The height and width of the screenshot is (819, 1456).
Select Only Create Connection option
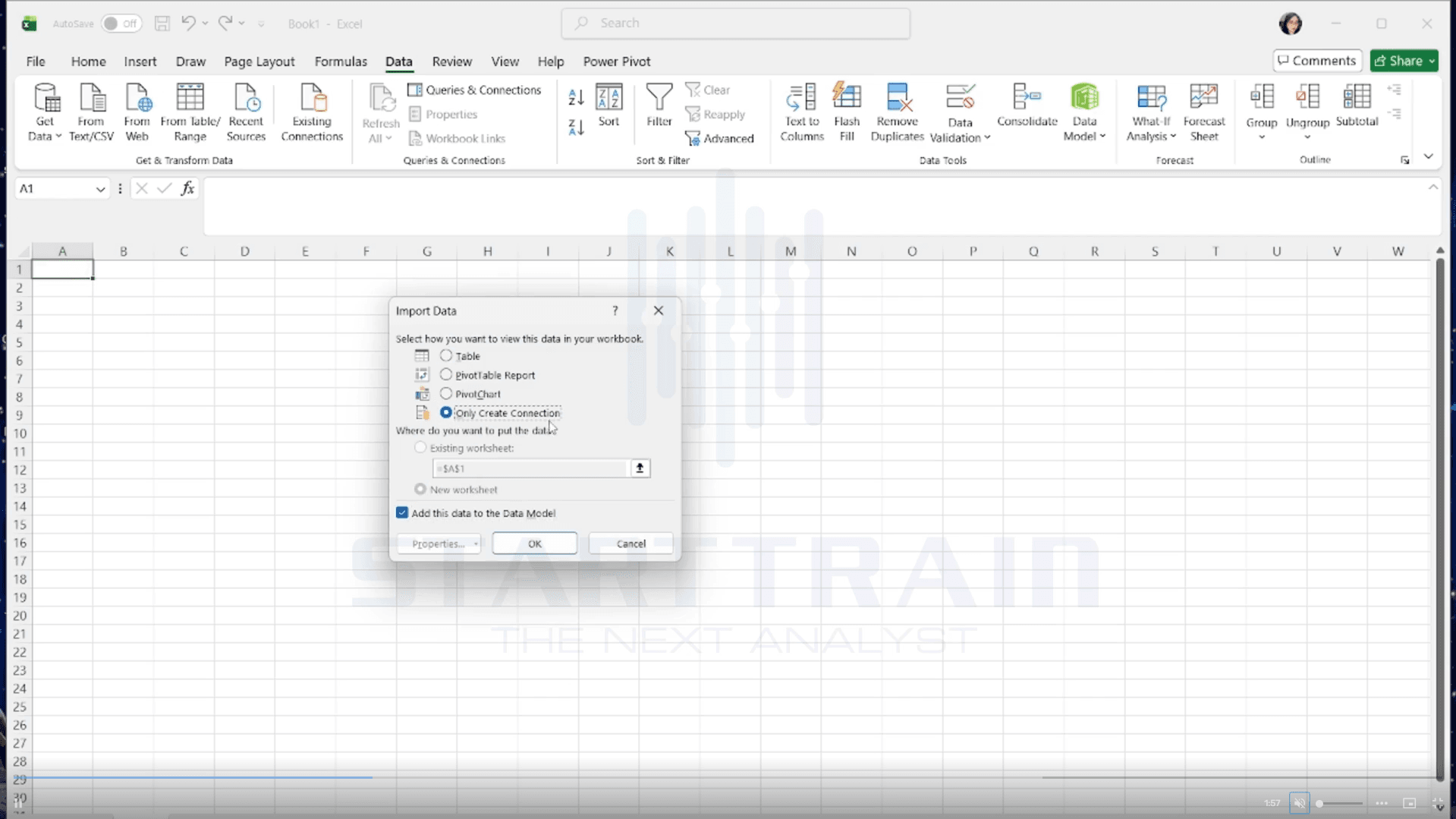point(446,412)
